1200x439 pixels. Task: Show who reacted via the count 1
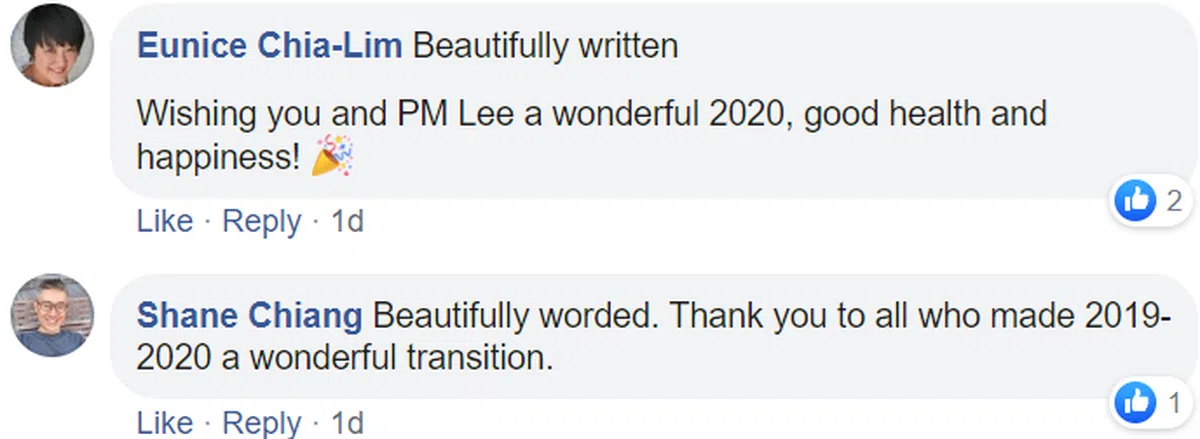pos(1174,404)
